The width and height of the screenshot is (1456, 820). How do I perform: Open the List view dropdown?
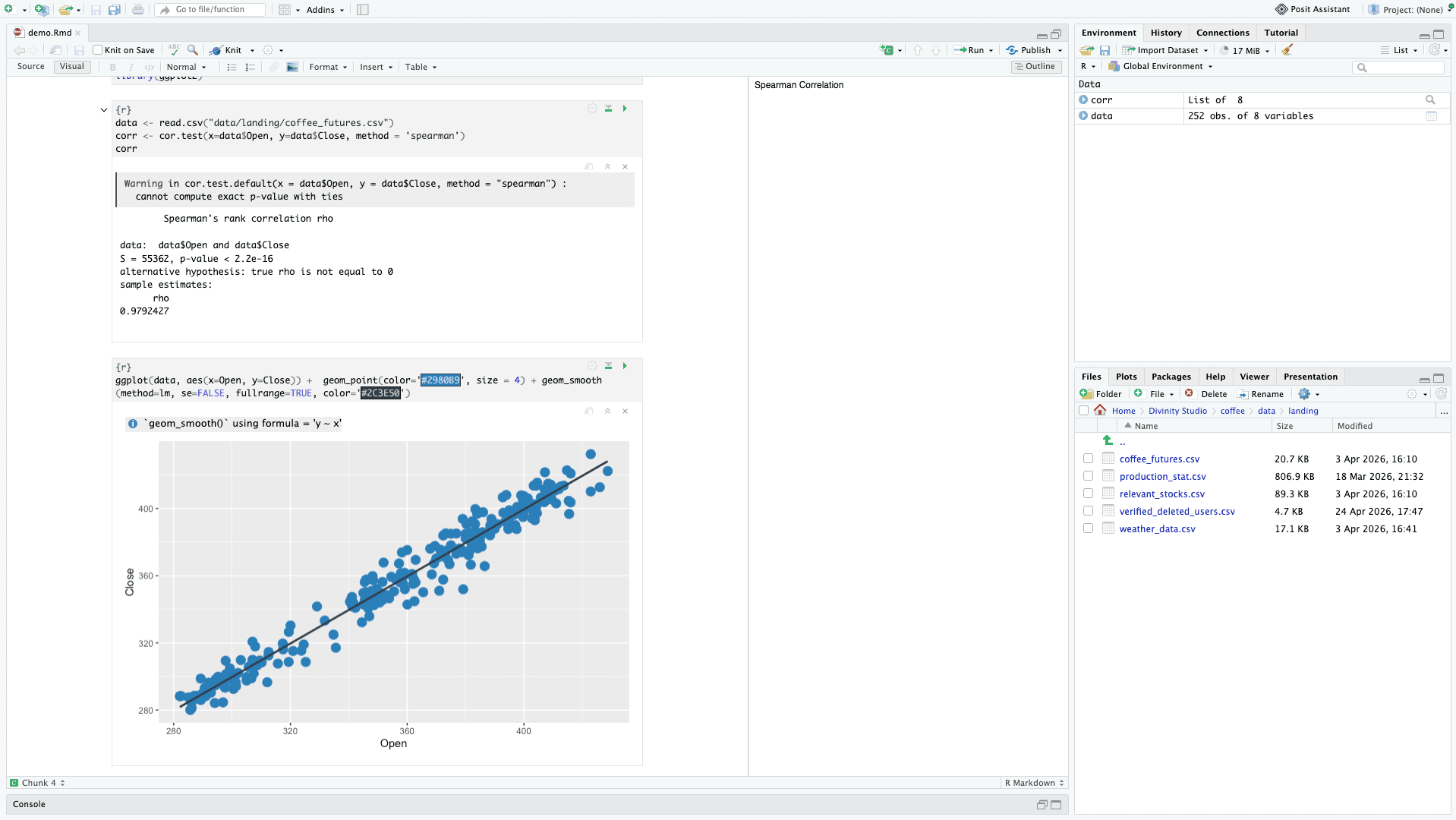1399,50
